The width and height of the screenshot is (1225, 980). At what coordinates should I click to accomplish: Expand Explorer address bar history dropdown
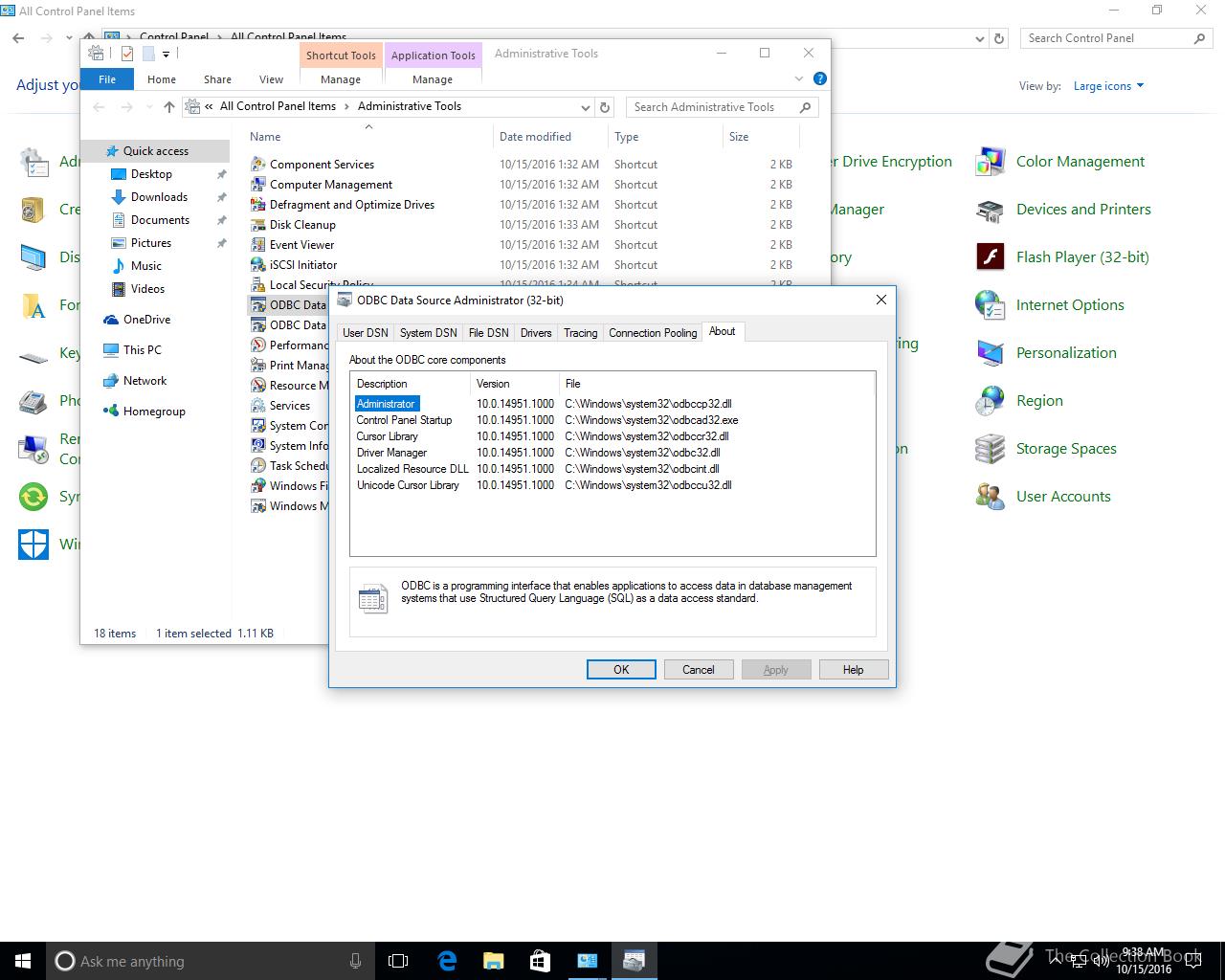pyautogui.click(x=585, y=107)
